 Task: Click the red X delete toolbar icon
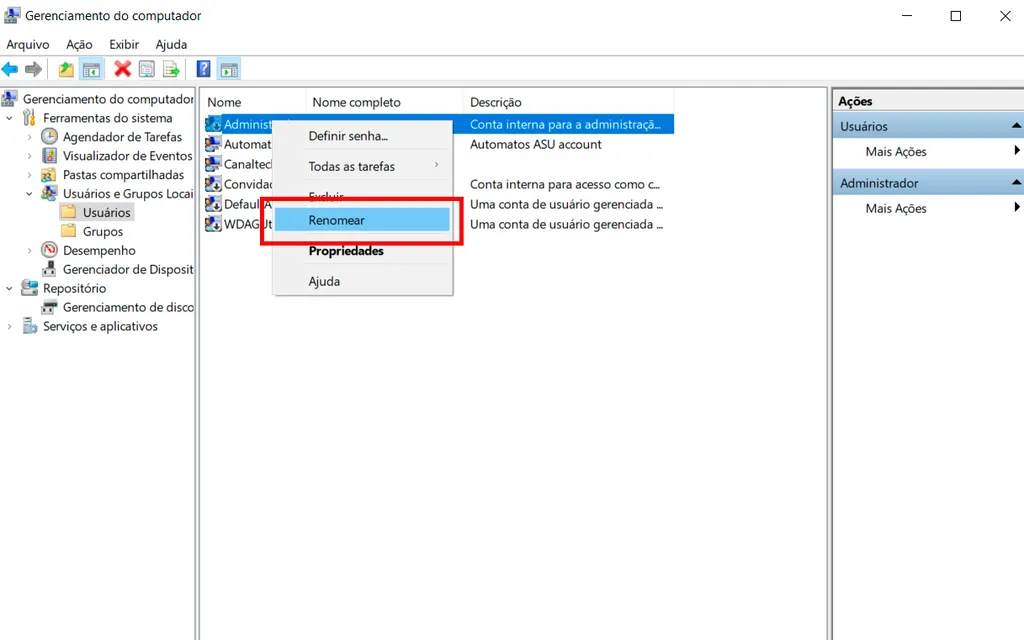tap(122, 69)
